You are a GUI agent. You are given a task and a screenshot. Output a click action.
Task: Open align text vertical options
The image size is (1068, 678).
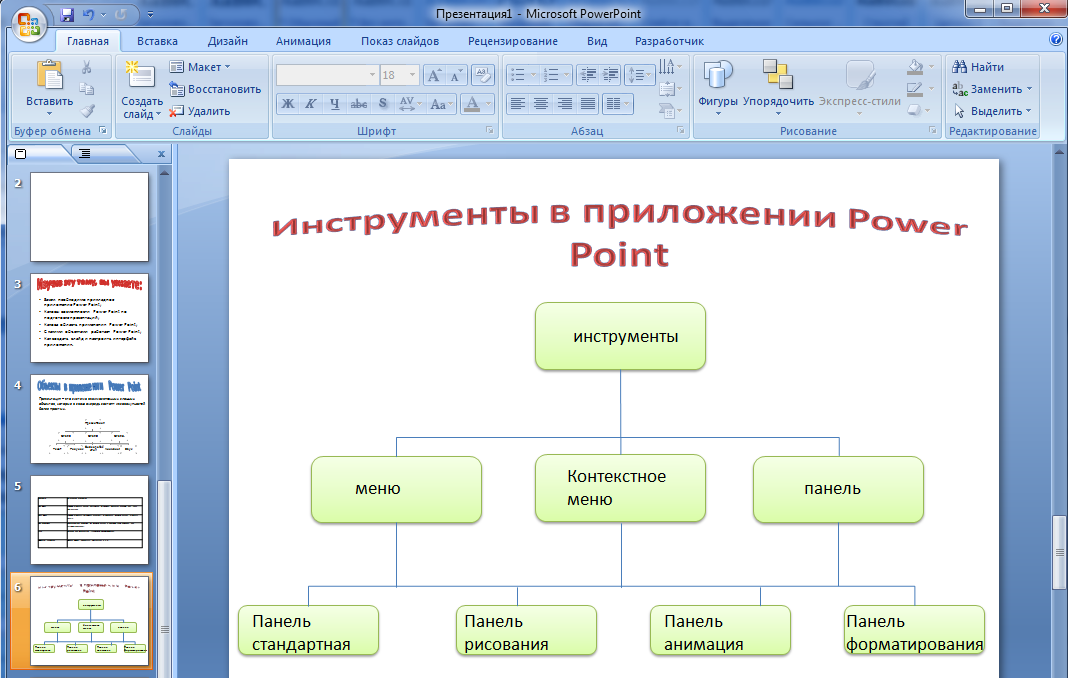[x=670, y=89]
